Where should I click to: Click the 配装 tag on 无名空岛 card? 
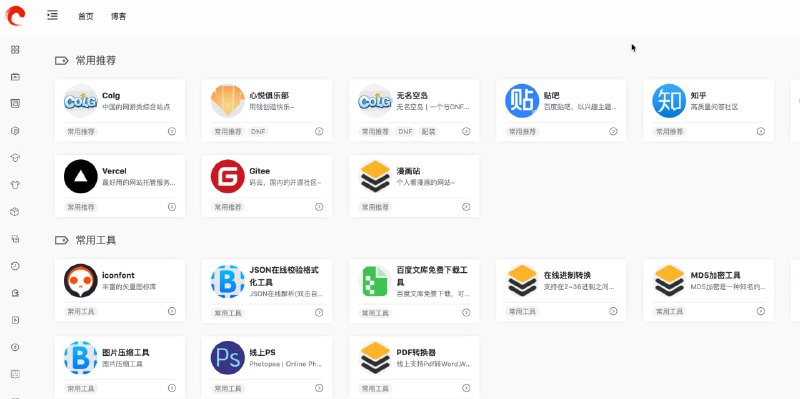tap(429, 132)
